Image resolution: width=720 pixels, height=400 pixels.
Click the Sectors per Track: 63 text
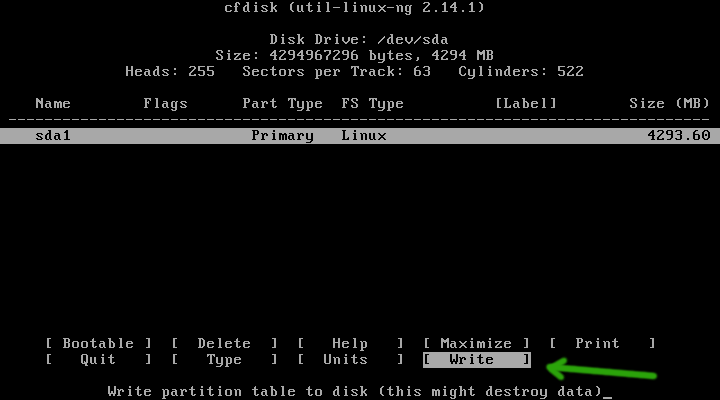337,72
